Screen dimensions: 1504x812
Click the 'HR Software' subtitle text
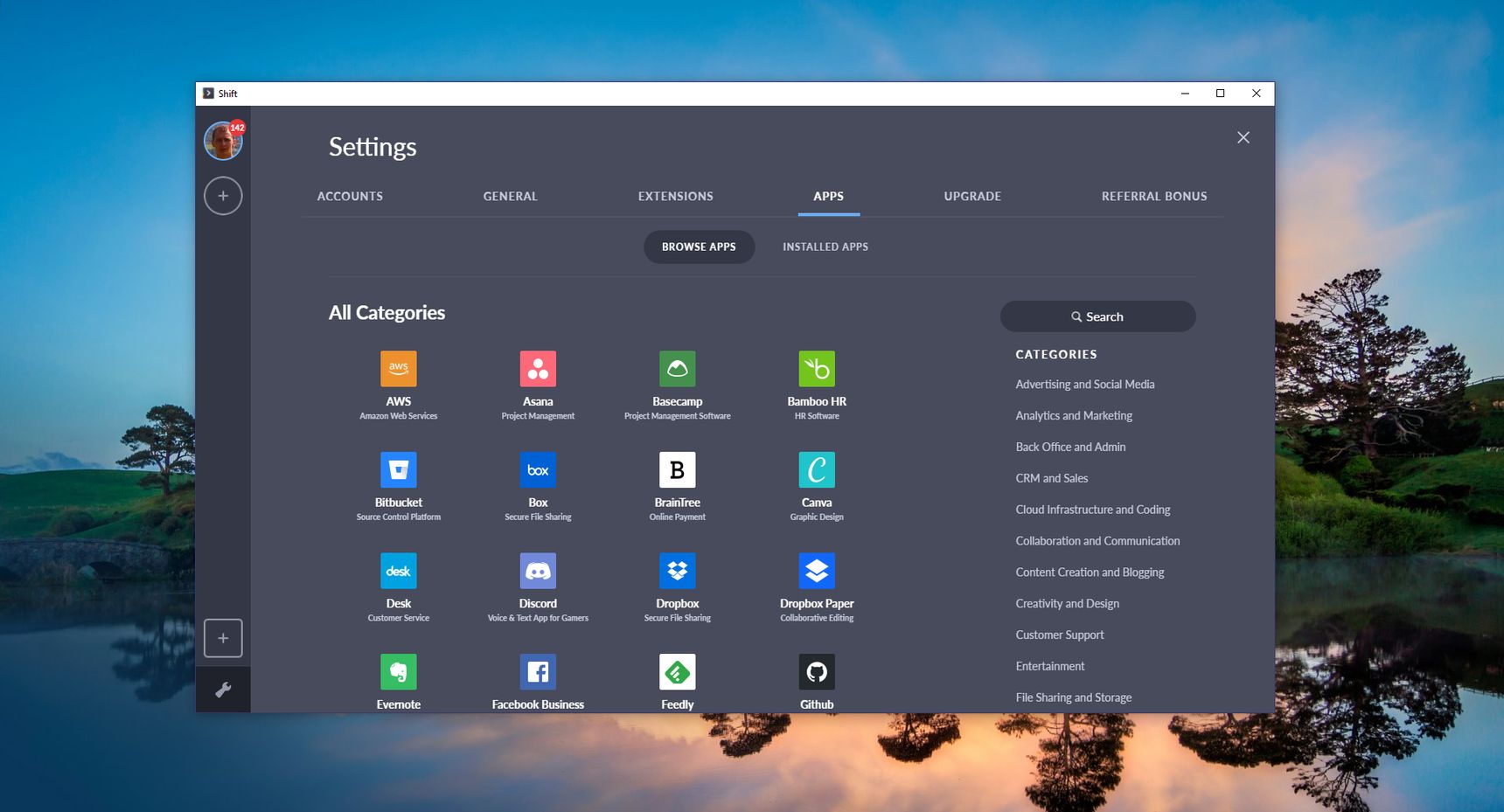817,416
